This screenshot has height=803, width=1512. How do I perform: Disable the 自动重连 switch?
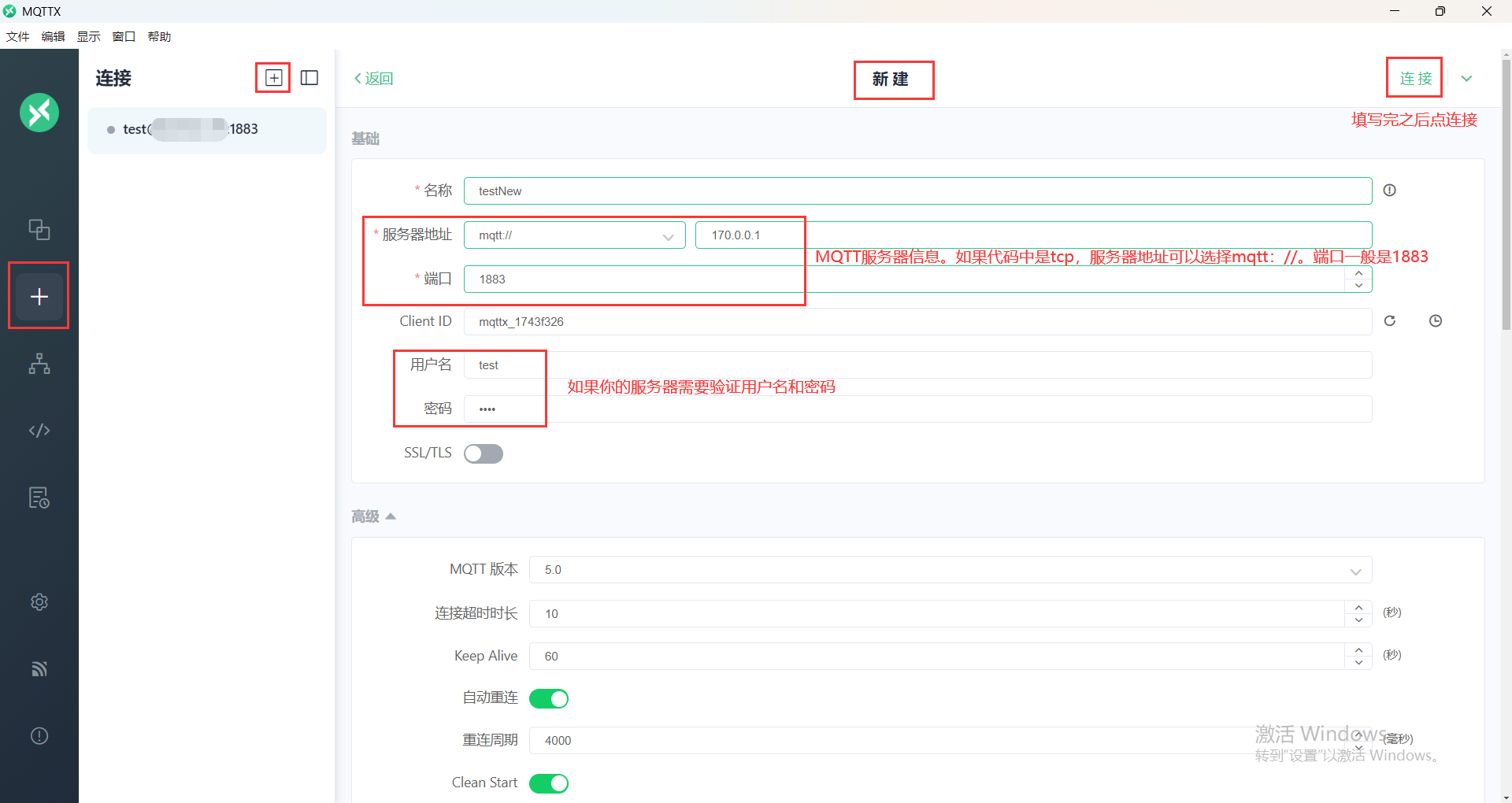pyautogui.click(x=549, y=698)
